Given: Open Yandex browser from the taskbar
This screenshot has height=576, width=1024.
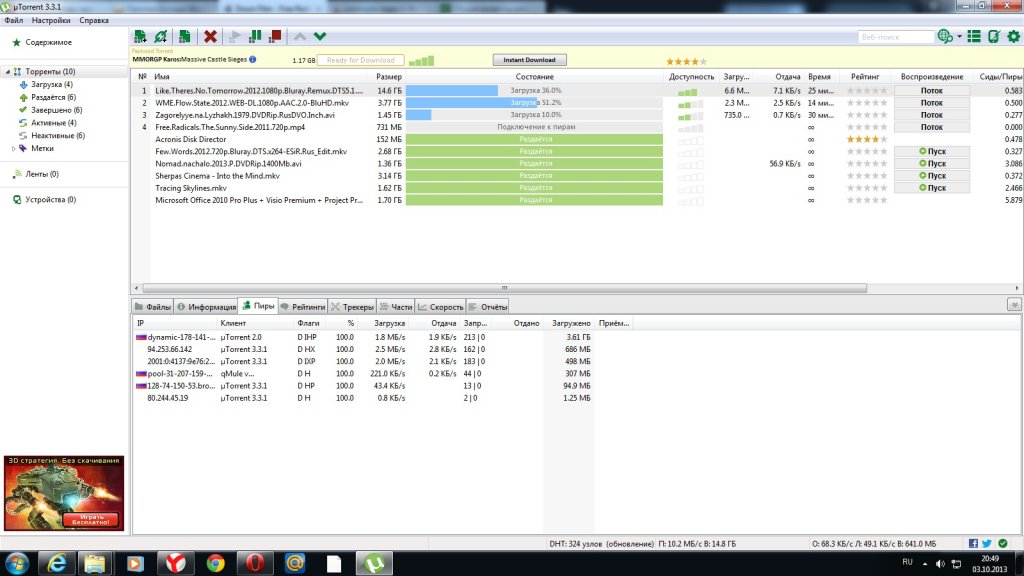Looking at the screenshot, I should [175, 563].
